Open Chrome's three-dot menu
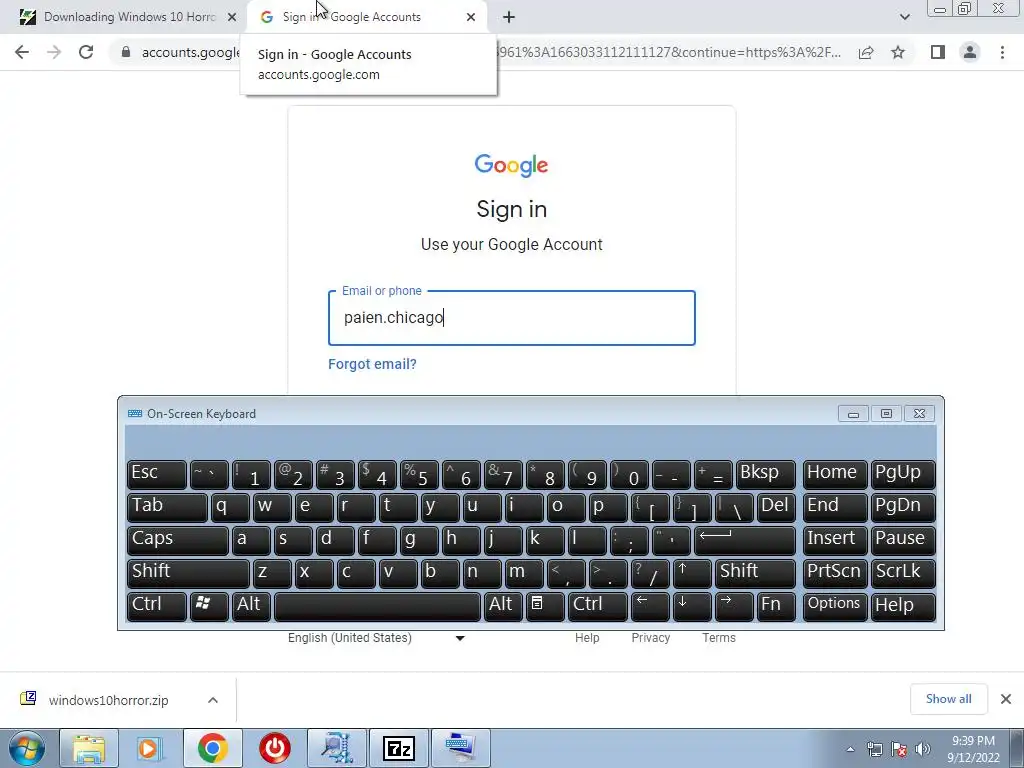Screen dimensions: 1024x768 click(1002, 52)
